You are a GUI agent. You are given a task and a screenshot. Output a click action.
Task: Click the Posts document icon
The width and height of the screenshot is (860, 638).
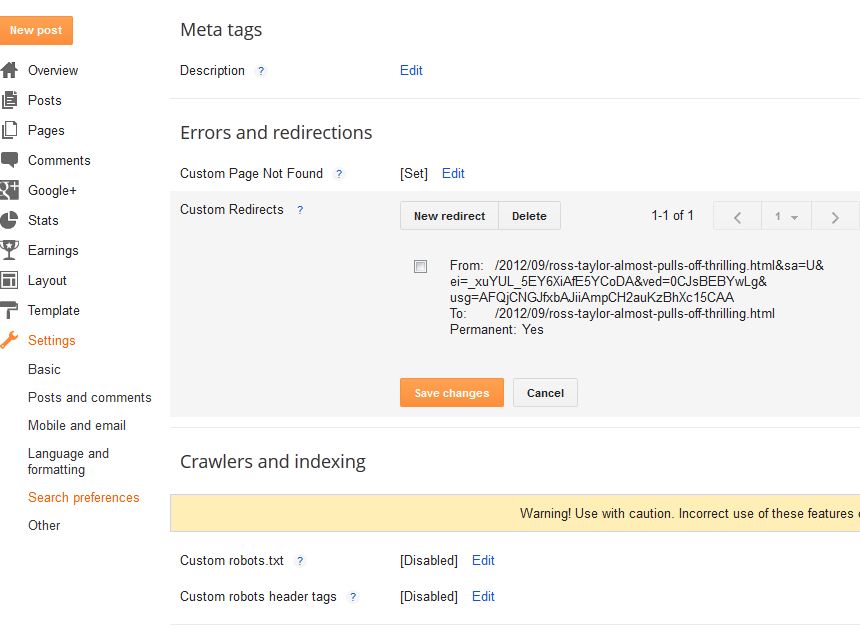click(9, 100)
